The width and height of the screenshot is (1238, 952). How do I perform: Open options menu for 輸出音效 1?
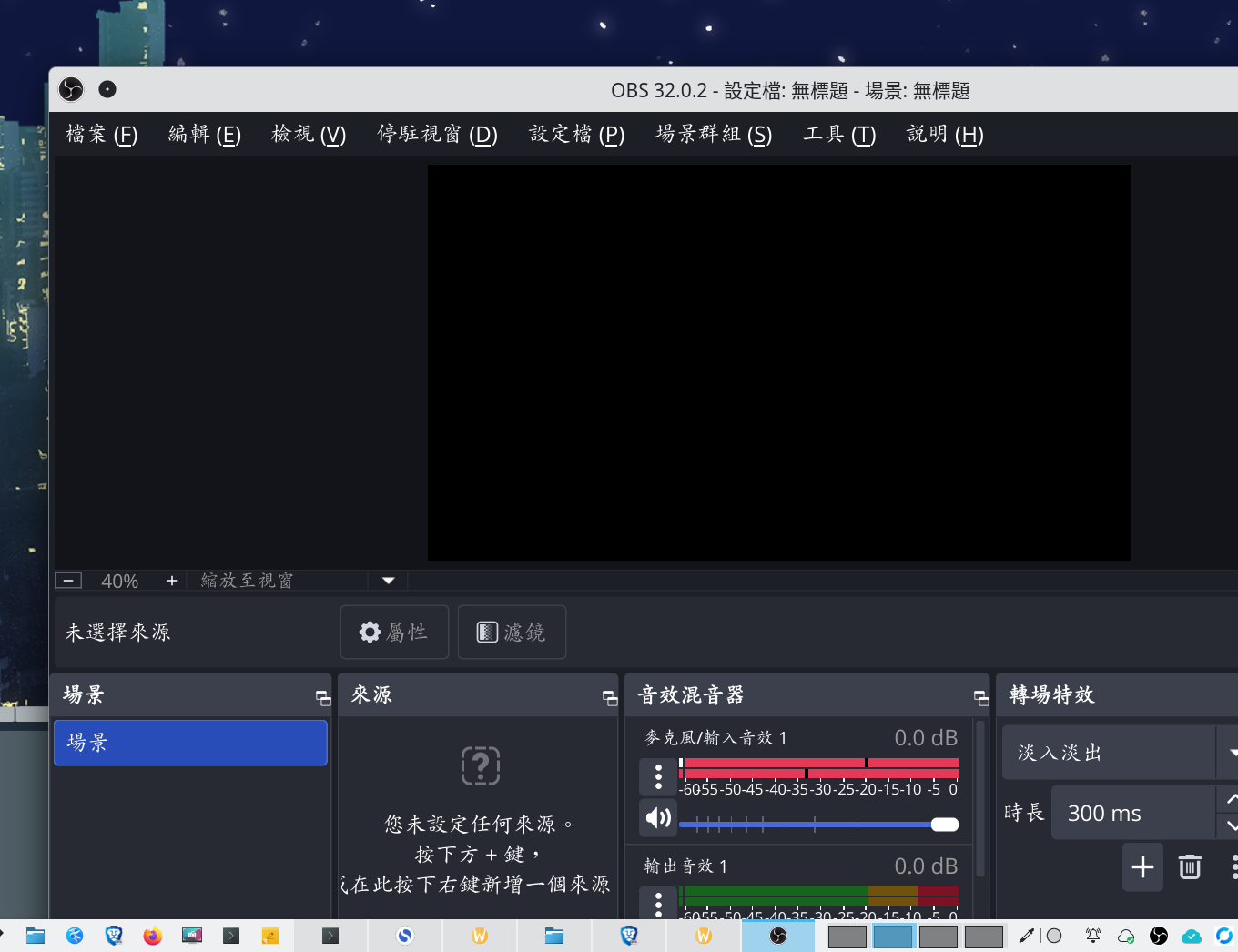pyautogui.click(x=658, y=903)
